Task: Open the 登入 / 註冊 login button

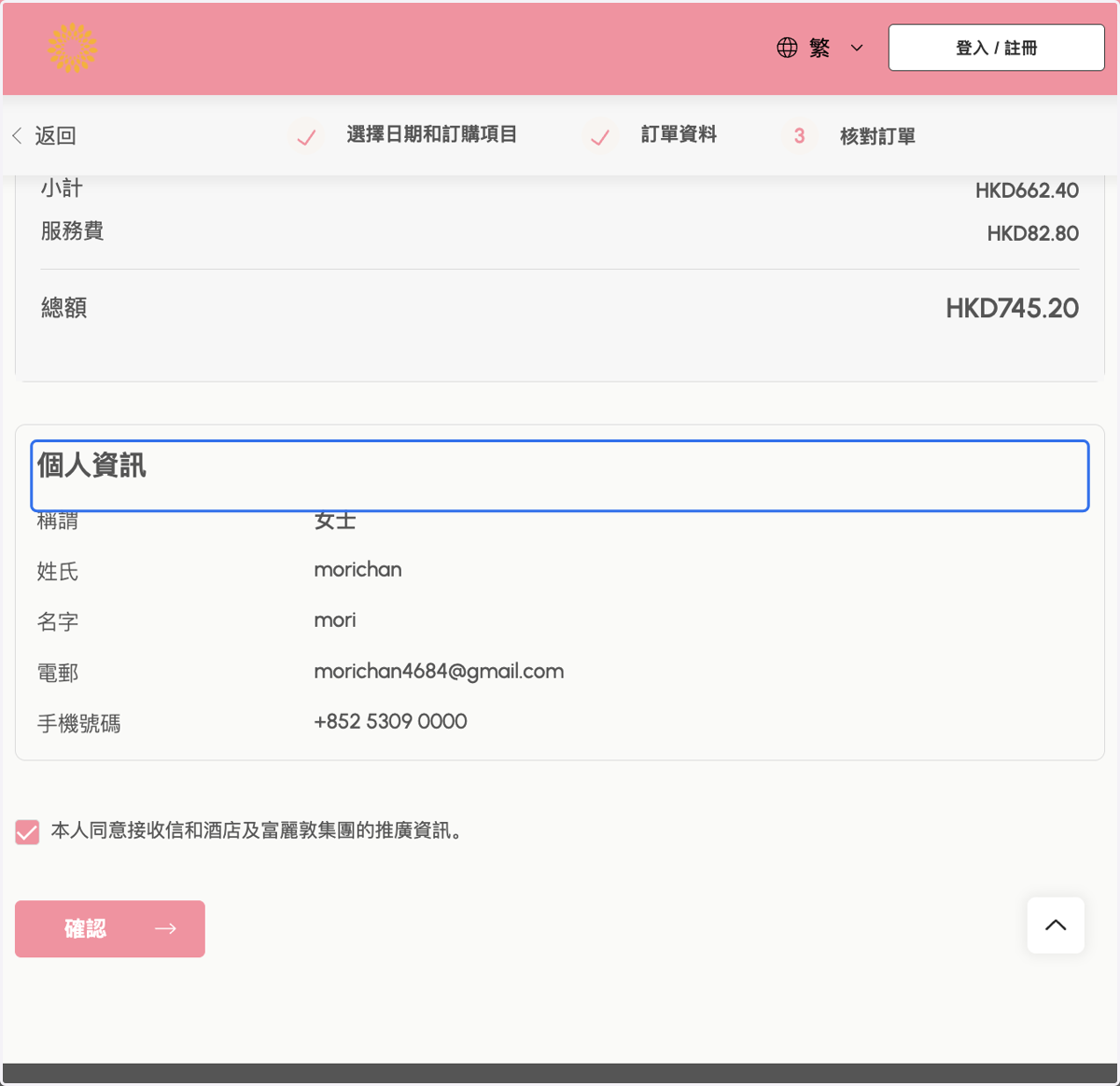Action: [996, 48]
